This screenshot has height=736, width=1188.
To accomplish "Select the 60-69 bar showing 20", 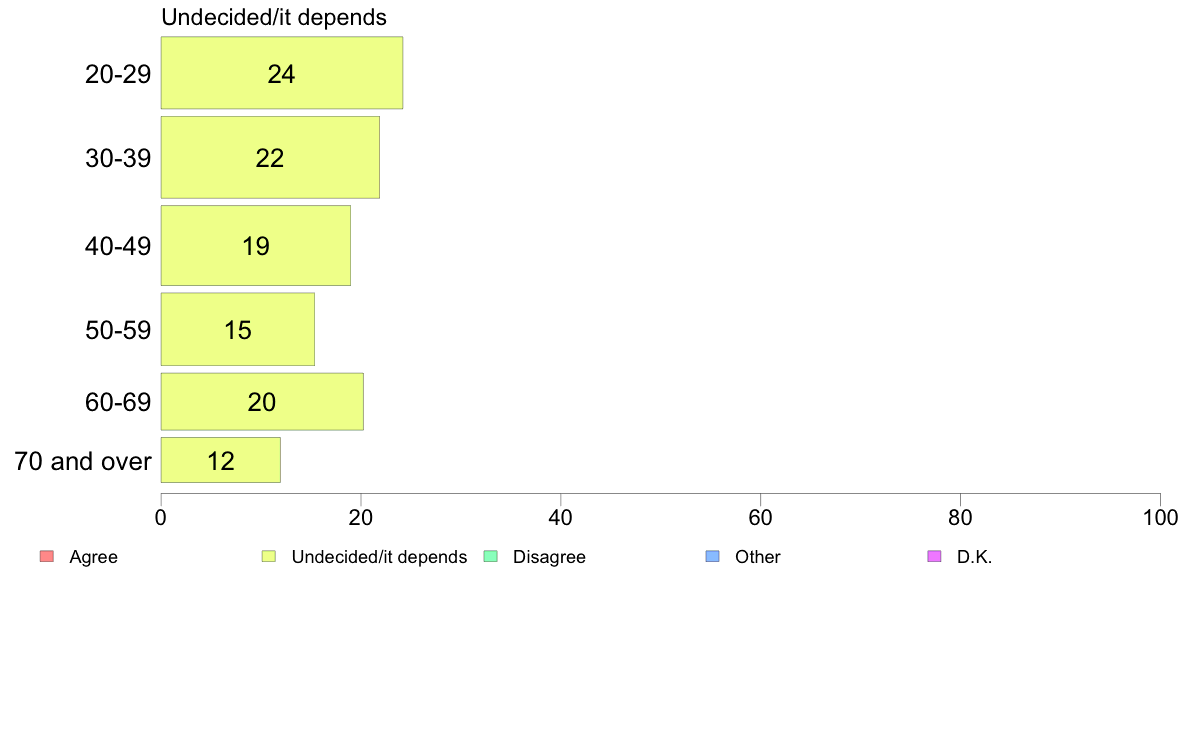I will click(x=262, y=402).
